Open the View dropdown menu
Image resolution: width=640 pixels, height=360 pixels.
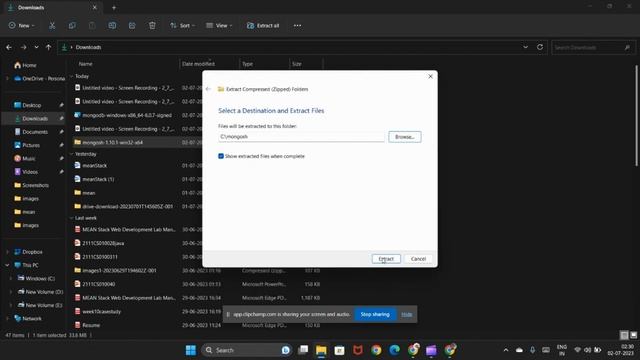[219, 25]
